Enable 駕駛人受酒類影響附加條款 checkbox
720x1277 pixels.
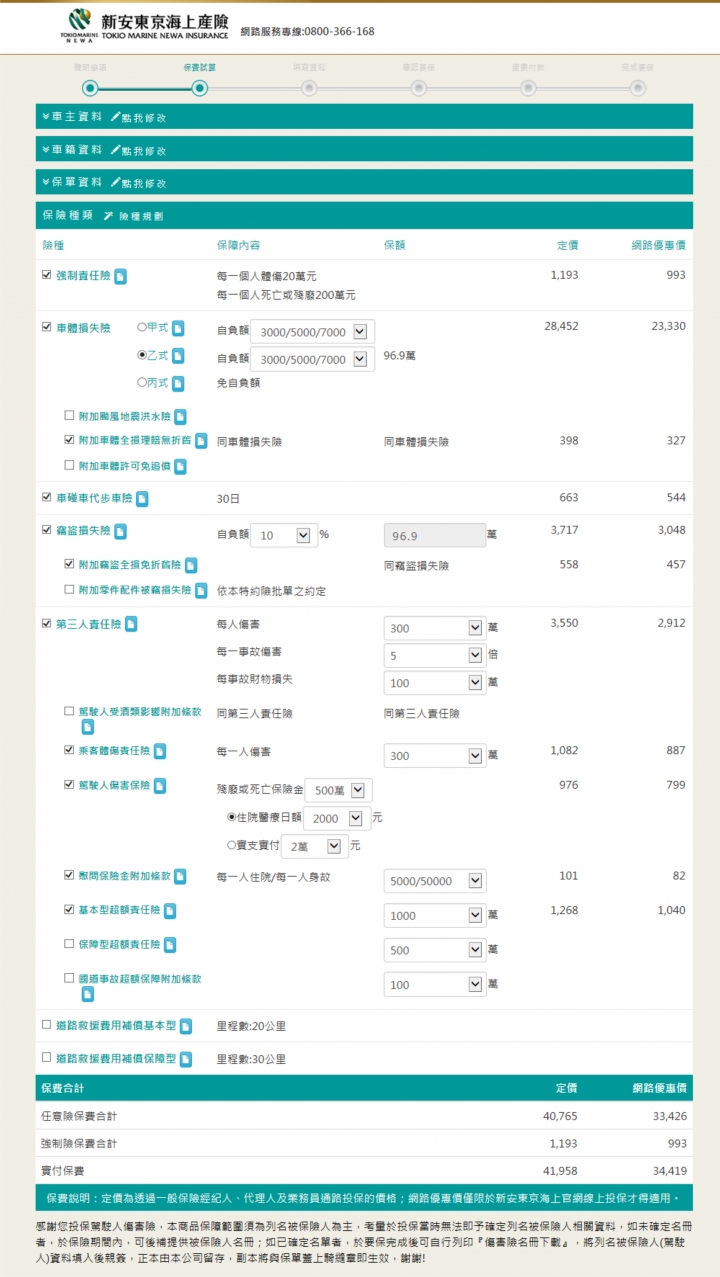69,712
